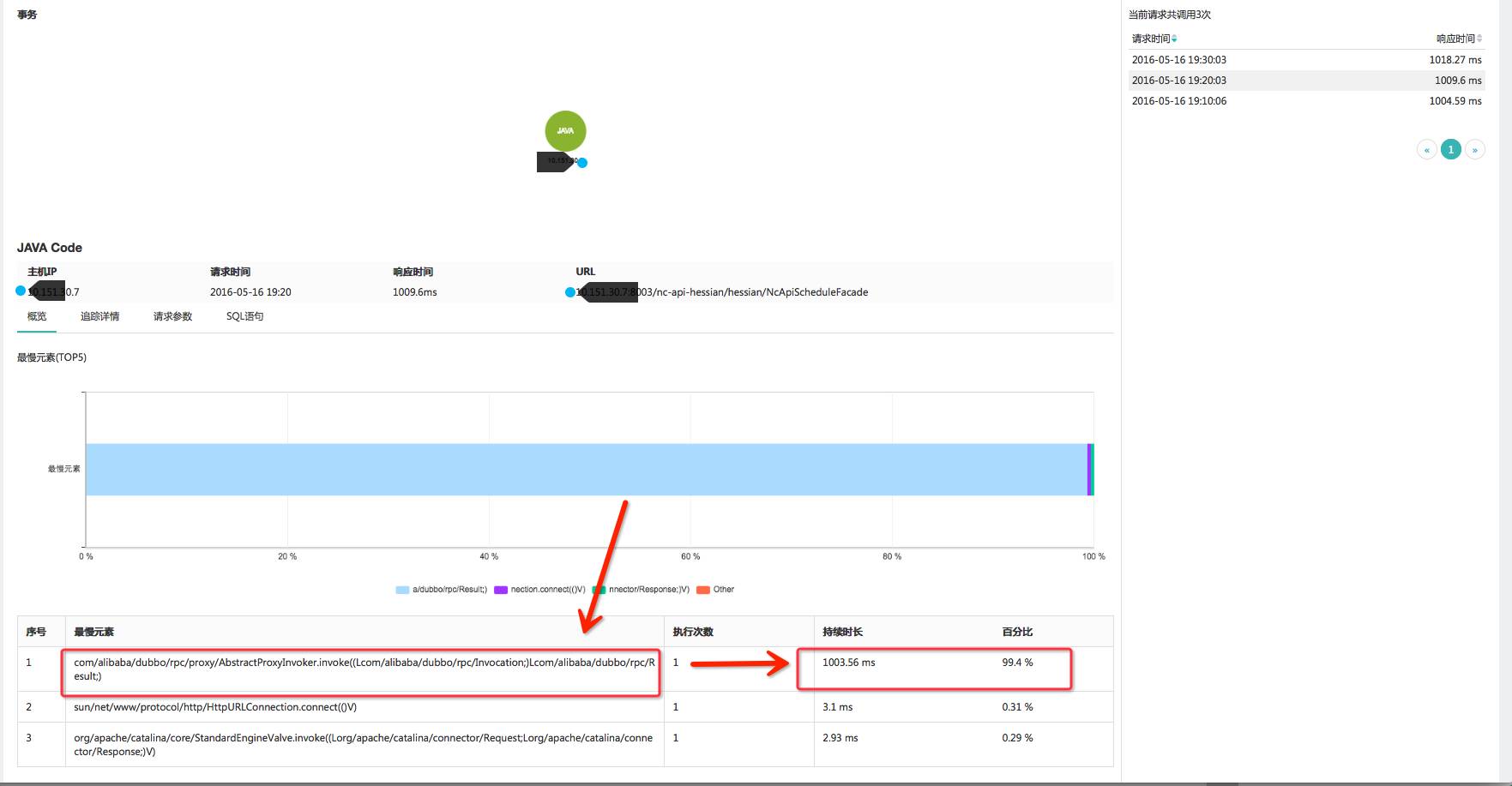Toggle the orange Other legend item
This screenshot has height=786, width=1512.
pos(715,590)
